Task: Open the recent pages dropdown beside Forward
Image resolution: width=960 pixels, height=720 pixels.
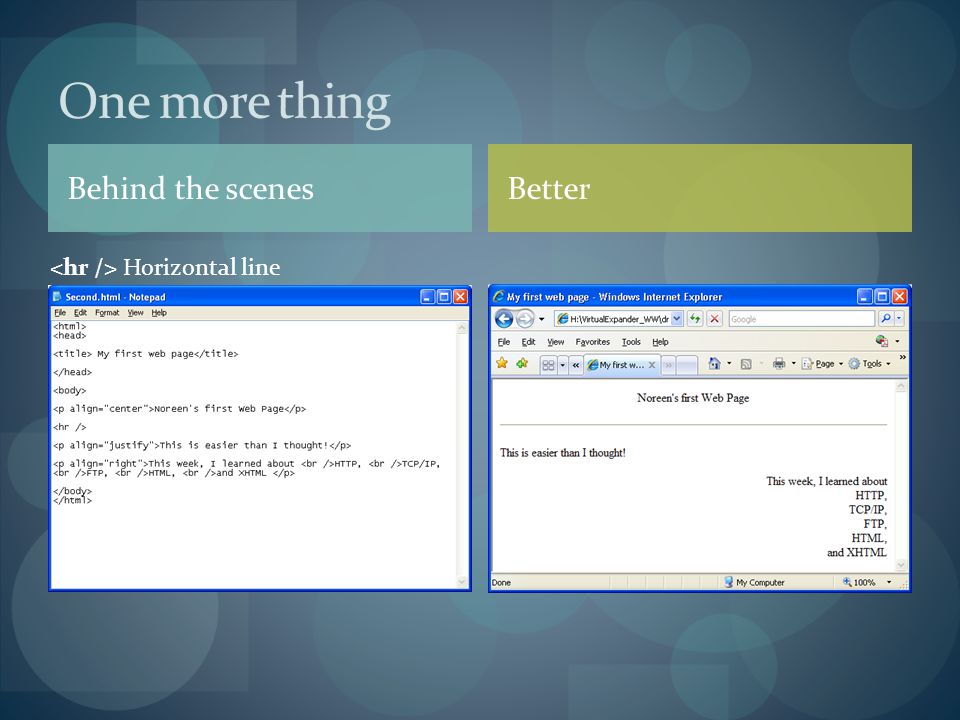Action: click(x=541, y=319)
